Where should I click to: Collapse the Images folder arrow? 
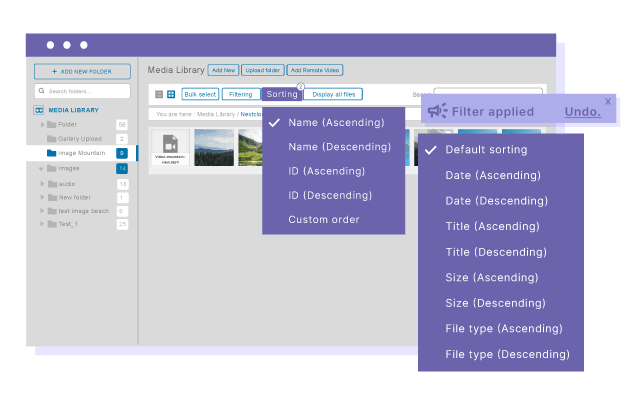[41, 169]
